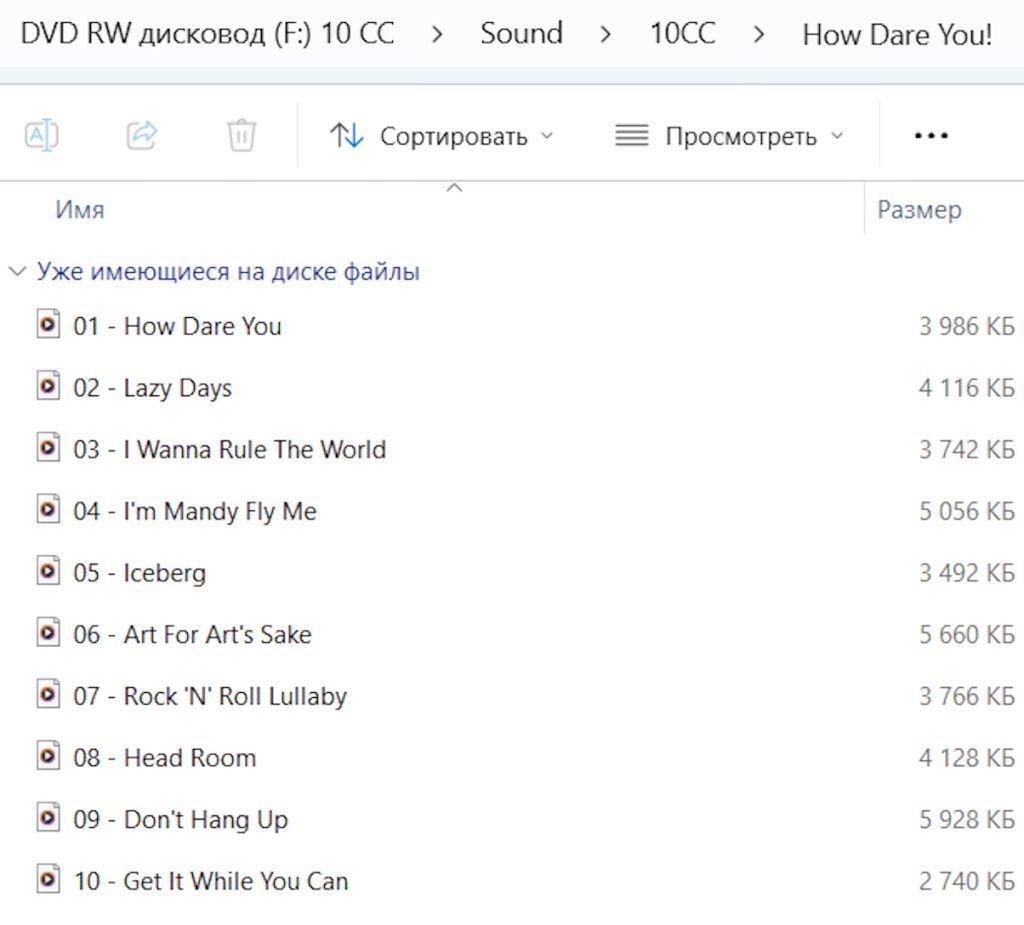This screenshot has height=925, width=1024.
Task: Click the audio file icon for 08 - Head Room
Action: tap(48, 756)
